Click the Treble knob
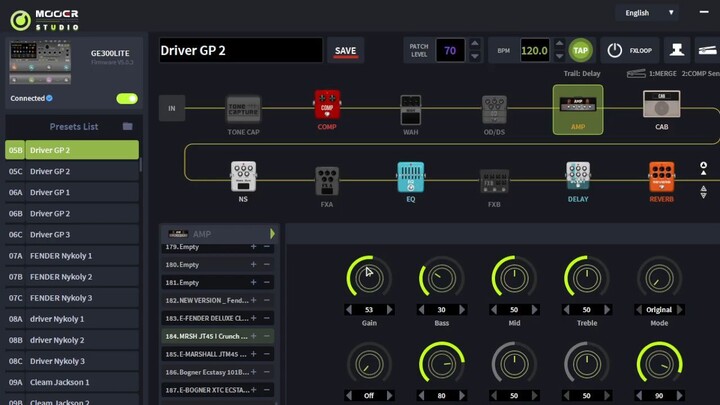720x405 pixels. (586, 278)
